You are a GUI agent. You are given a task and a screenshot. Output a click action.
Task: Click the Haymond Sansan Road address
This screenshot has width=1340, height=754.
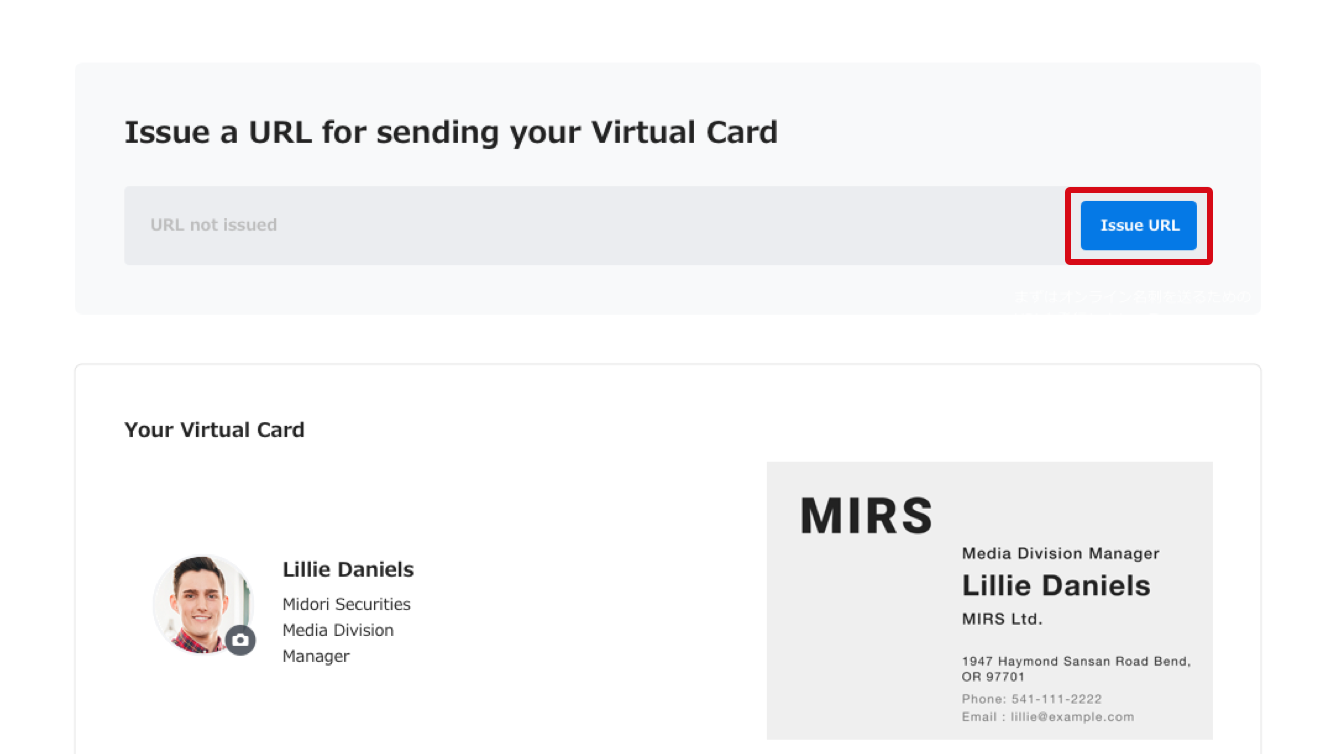(1076, 661)
